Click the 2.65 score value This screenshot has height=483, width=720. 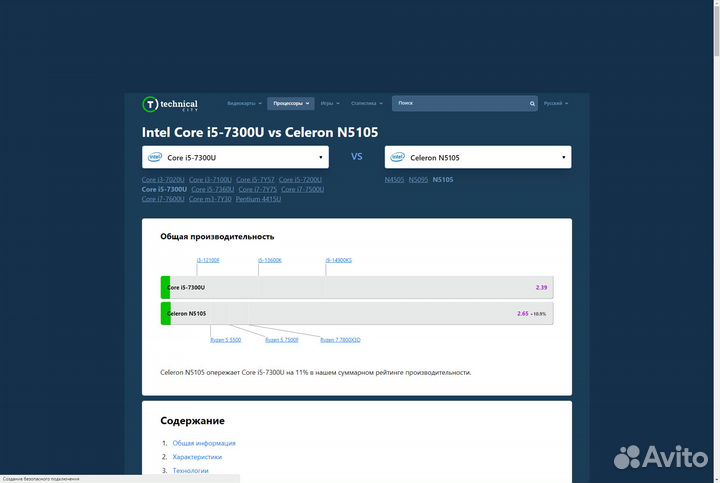(523, 314)
